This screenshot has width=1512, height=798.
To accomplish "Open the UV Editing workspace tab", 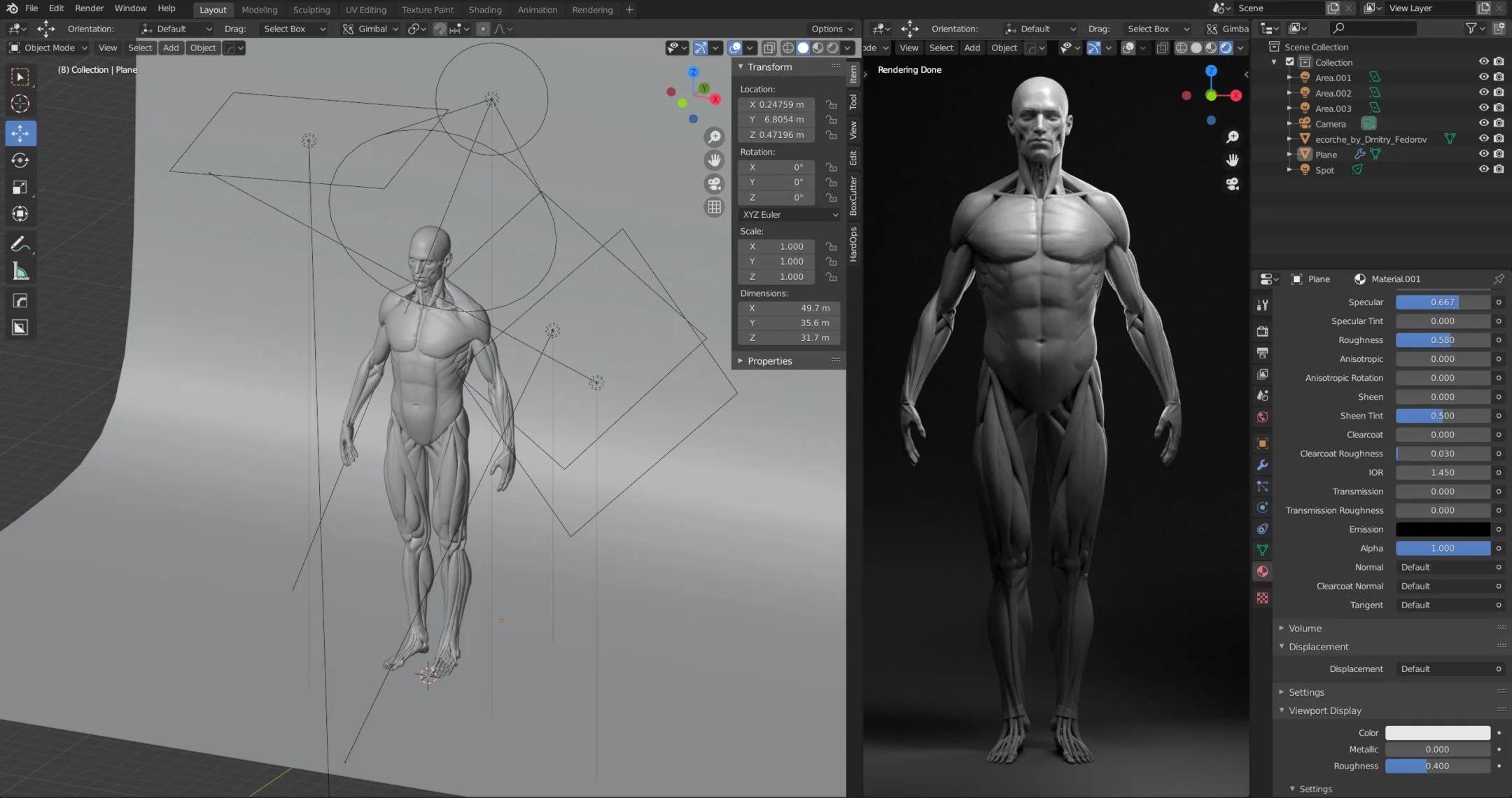I will point(366,9).
